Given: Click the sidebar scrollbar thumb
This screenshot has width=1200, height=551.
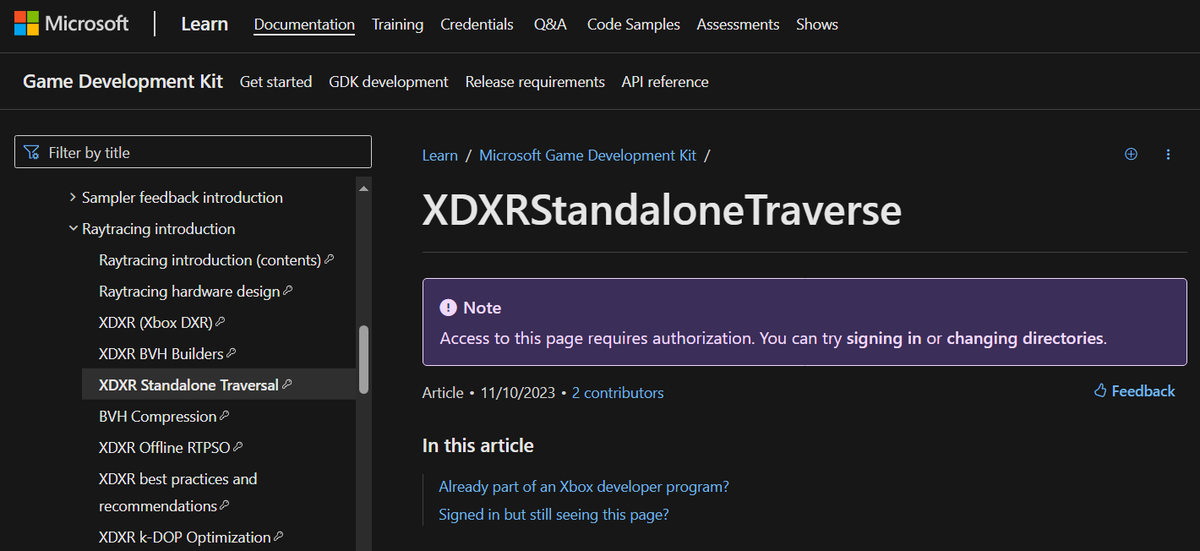Looking at the screenshot, I should click(363, 360).
